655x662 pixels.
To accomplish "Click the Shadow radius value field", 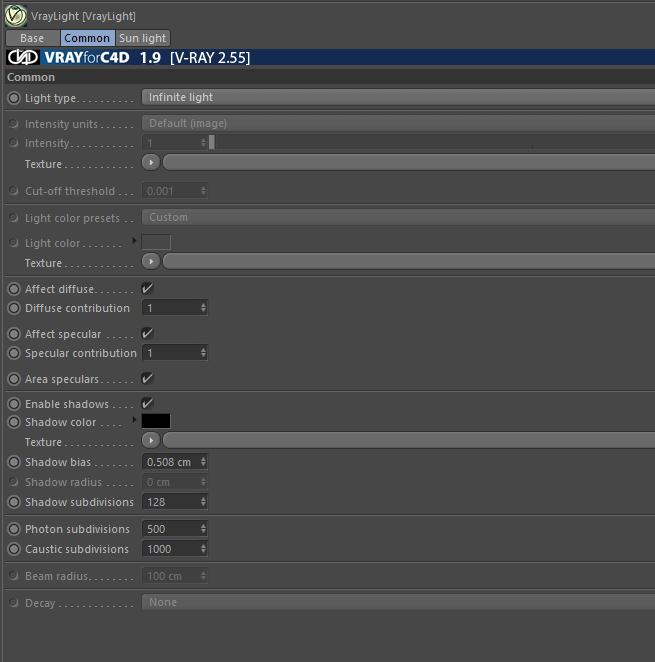I will point(174,482).
